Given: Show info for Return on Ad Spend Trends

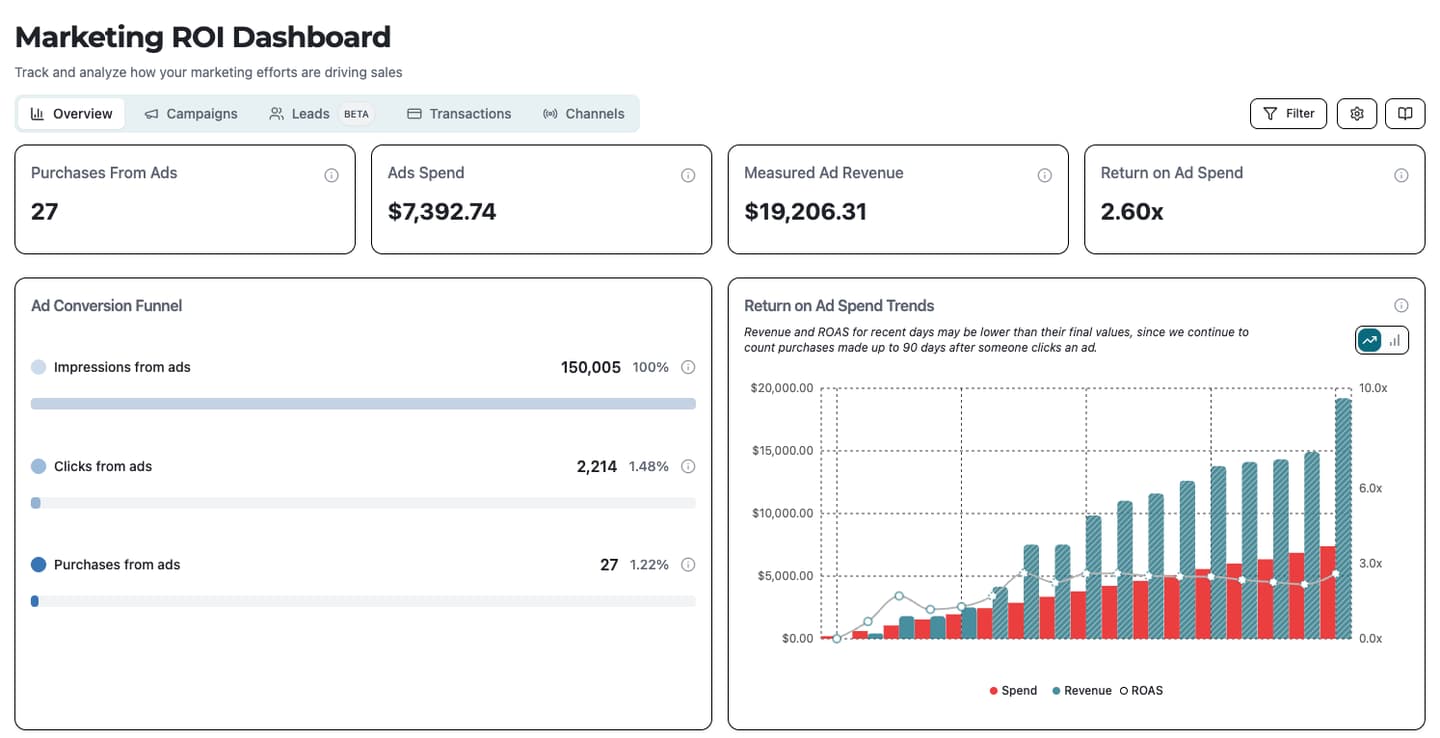Looking at the screenshot, I should (1401, 306).
